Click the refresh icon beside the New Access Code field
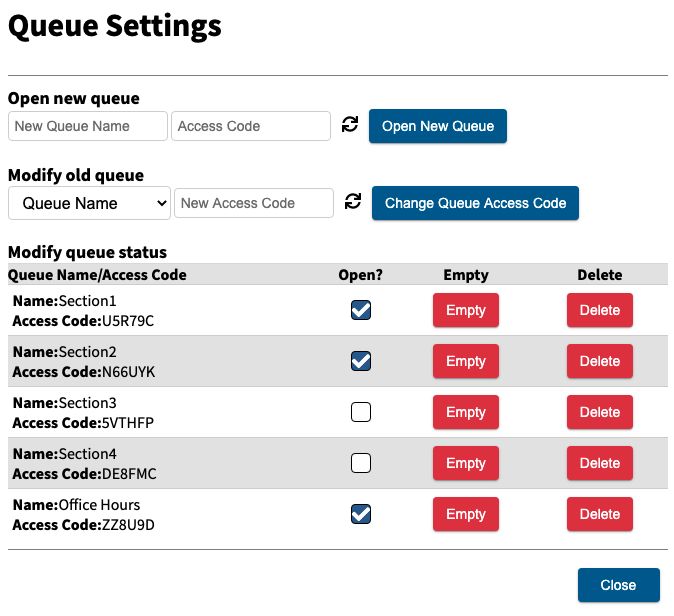674x616 pixels. [x=353, y=201]
